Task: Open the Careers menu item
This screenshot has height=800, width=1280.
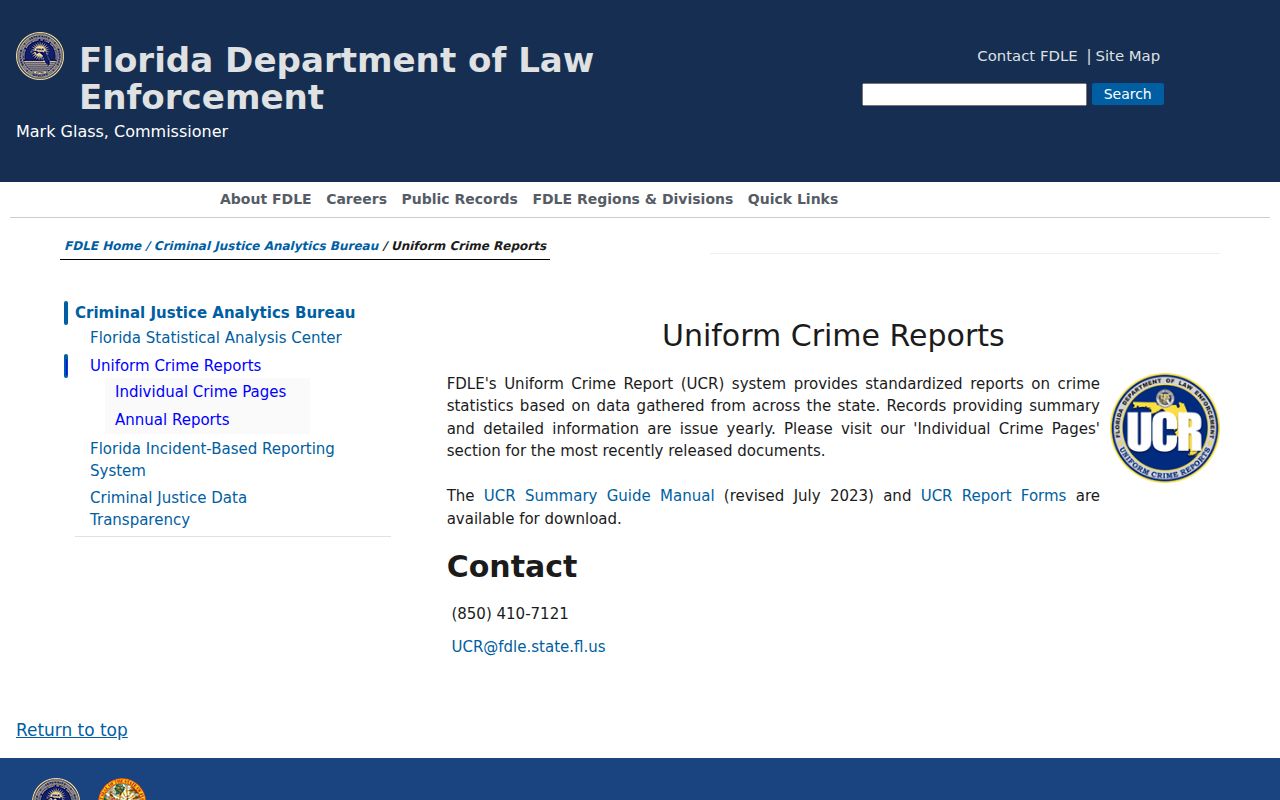Action: (x=356, y=199)
